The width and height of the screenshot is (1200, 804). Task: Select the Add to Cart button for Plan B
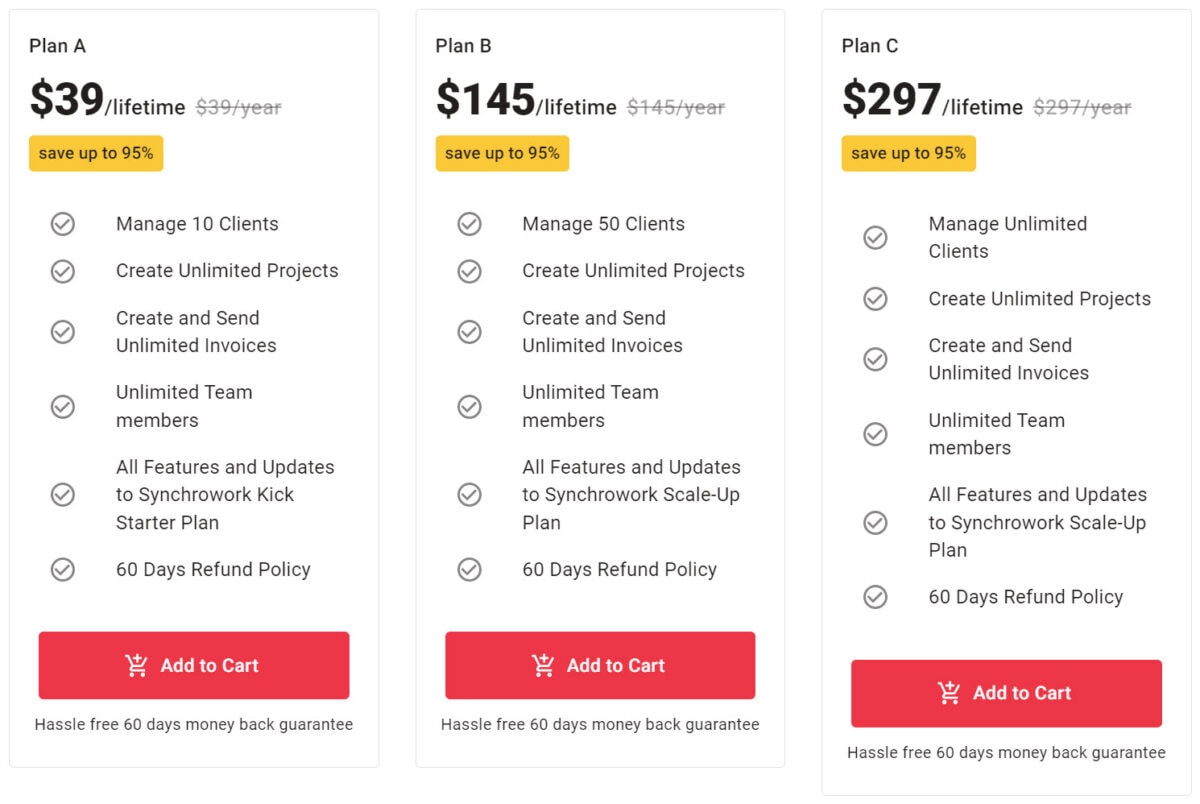click(x=600, y=664)
